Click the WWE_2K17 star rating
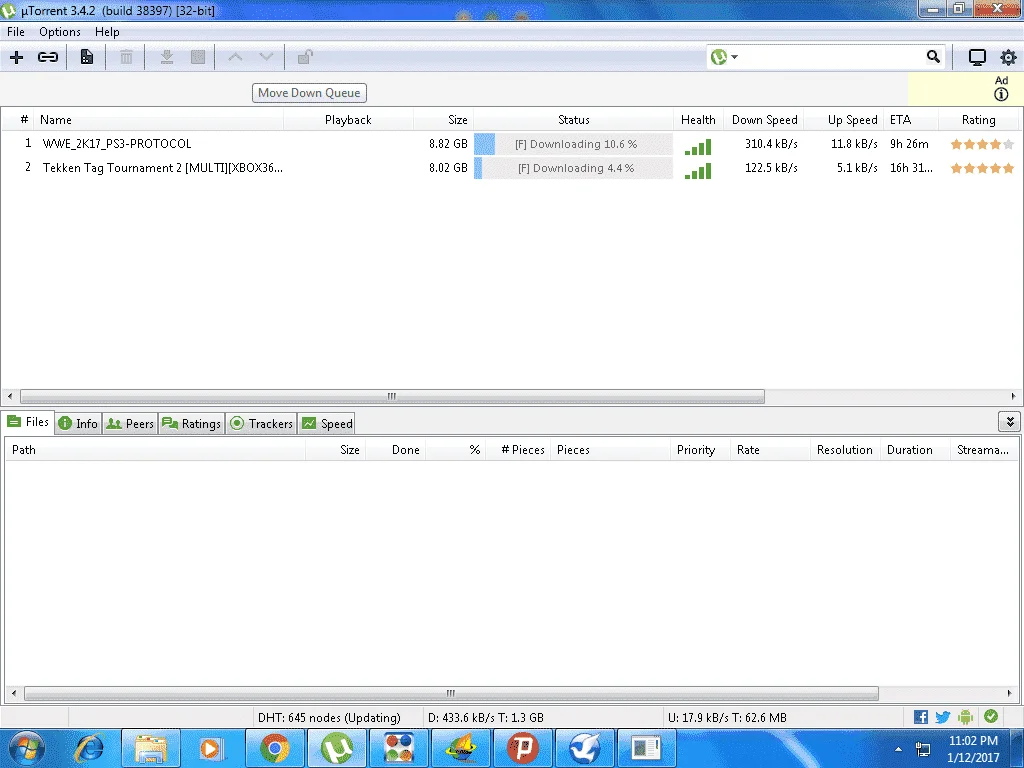The width and height of the screenshot is (1024, 768). pos(982,144)
